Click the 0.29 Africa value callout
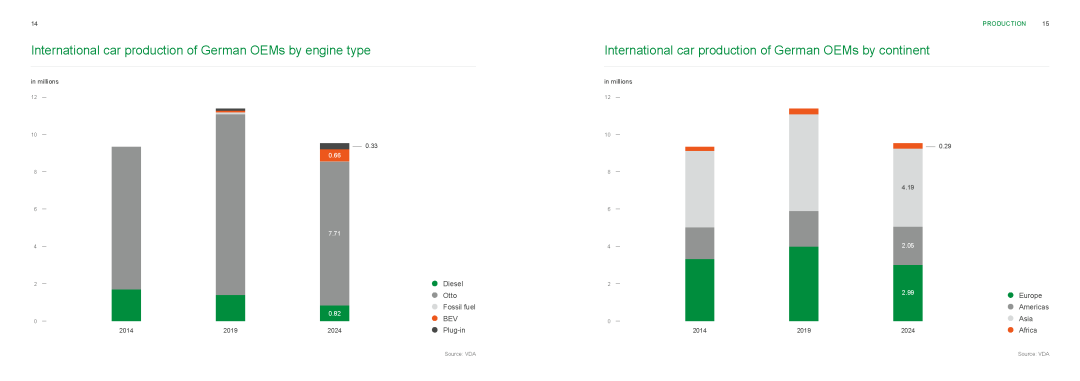Viewport: 1080px width, 381px height. point(945,146)
